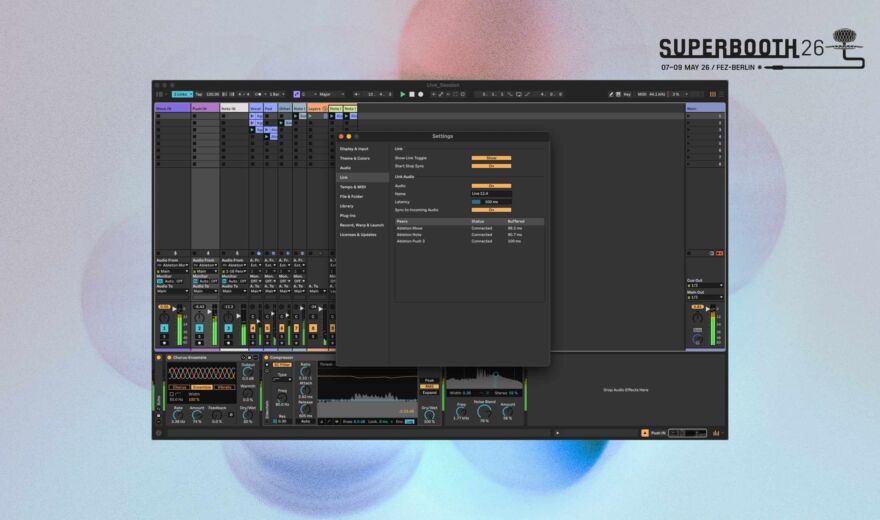Toggle track 2 activator button
Image resolution: width=880 pixels, height=520 pixels.
point(199,328)
